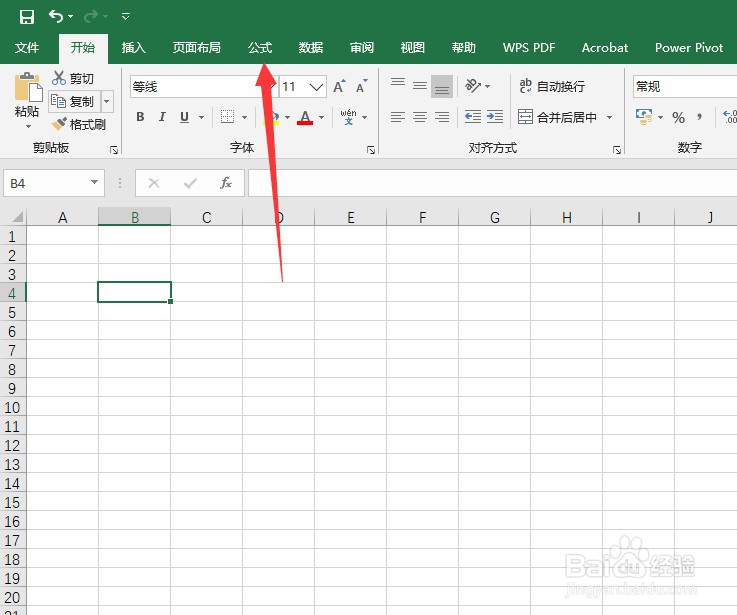Click Center align icon

point(420,117)
